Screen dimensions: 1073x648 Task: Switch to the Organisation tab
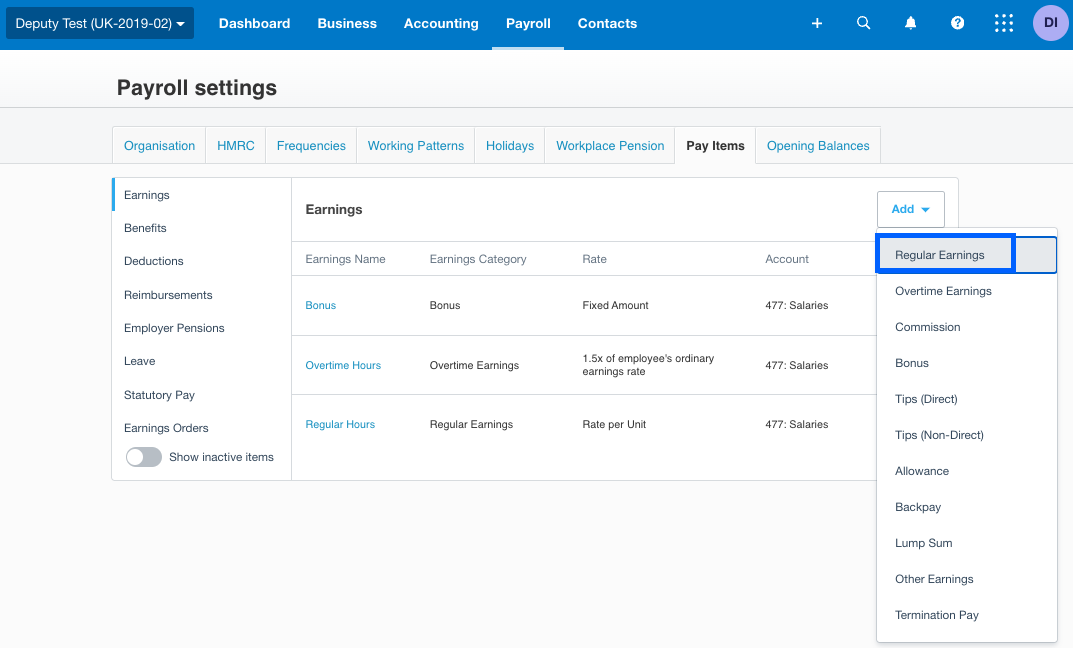[x=159, y=146]
